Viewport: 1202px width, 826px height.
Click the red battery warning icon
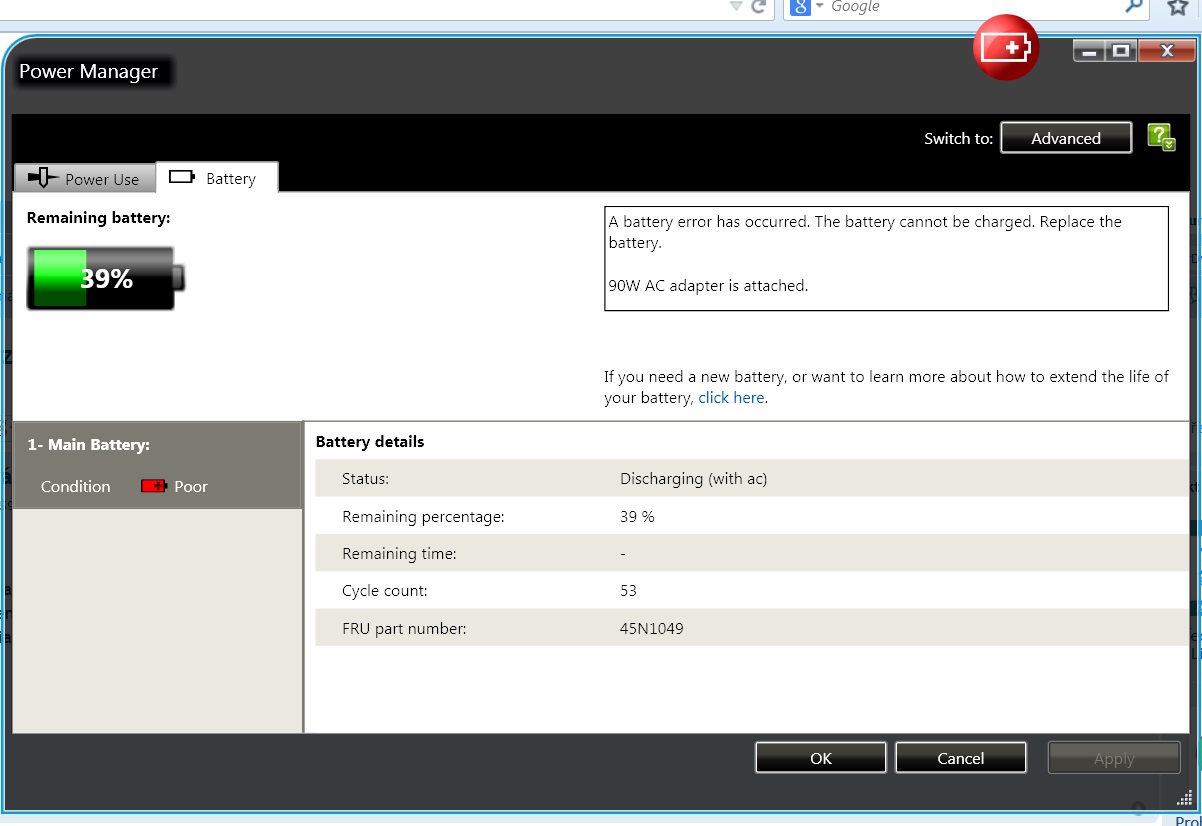click(1006, 48)
